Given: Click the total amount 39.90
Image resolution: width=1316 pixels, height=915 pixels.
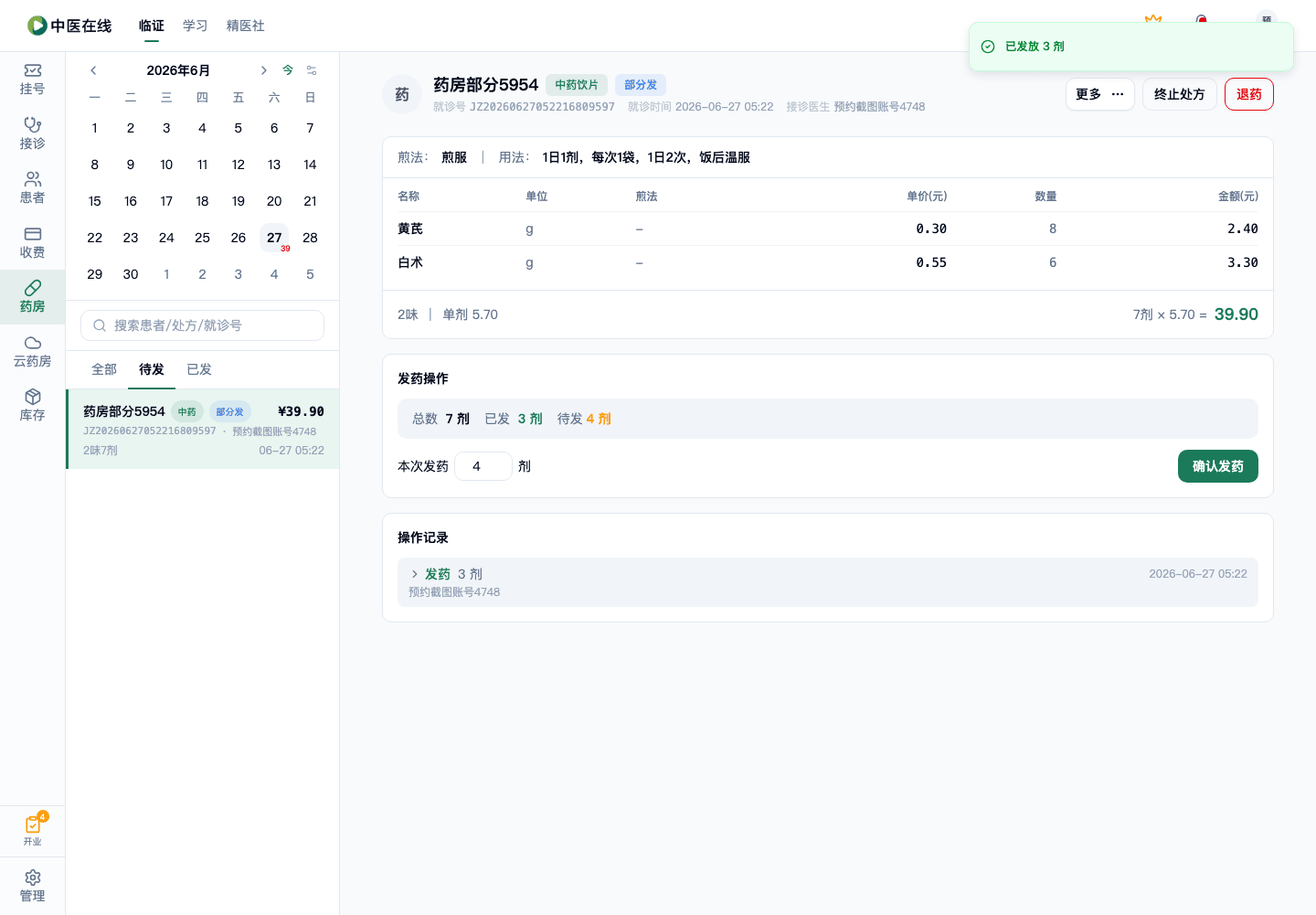Looking at the screenshot, I should (1236, 314).
